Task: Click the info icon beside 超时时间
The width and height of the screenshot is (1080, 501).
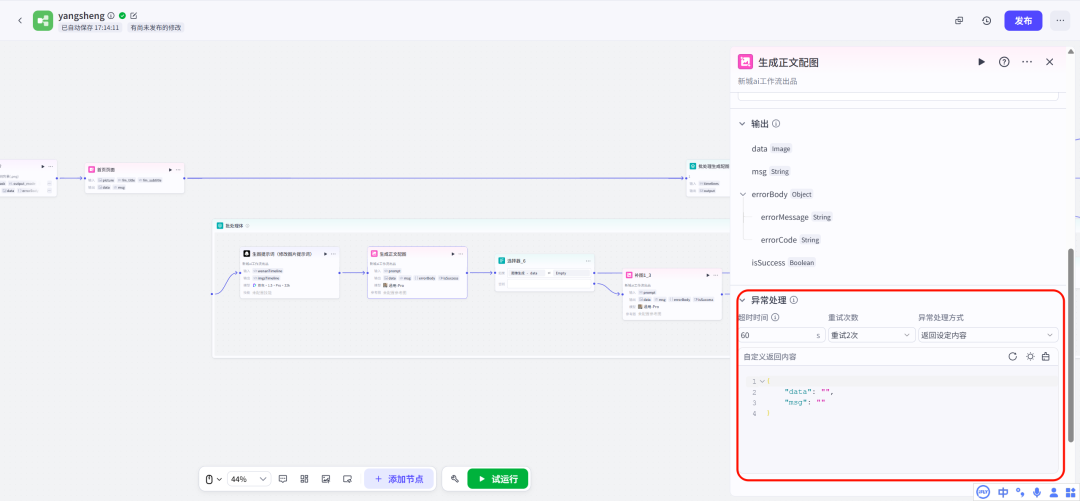Action: 775,318
